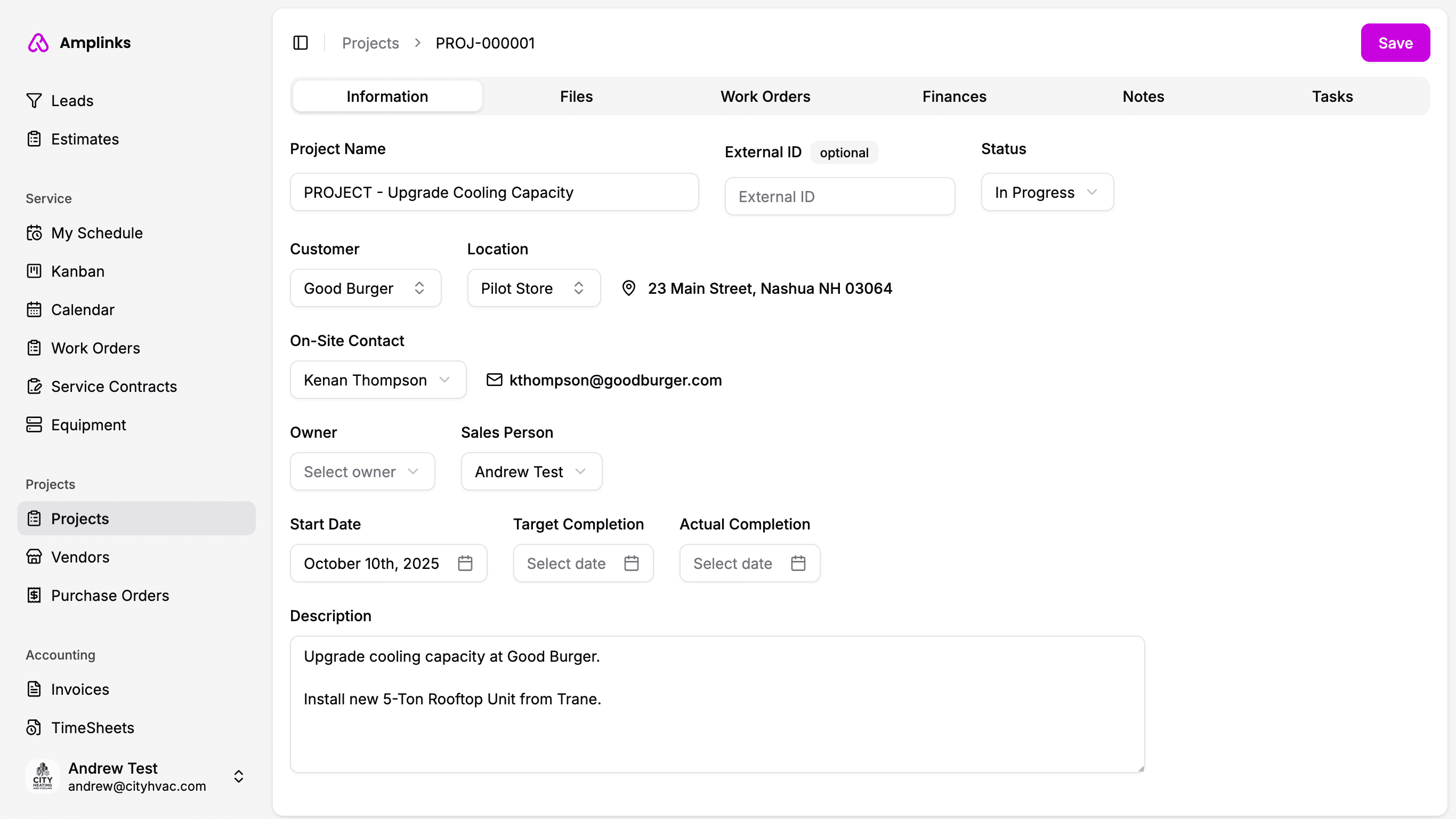Expand the Good Burger customer selector
Screen dimensions: 1456x819
click(x=365, y=288)
